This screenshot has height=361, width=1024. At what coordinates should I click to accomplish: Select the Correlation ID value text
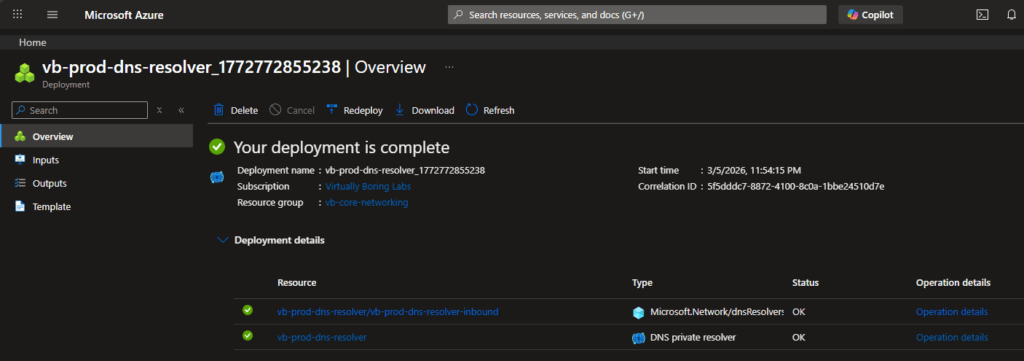[x=795, y=187]
